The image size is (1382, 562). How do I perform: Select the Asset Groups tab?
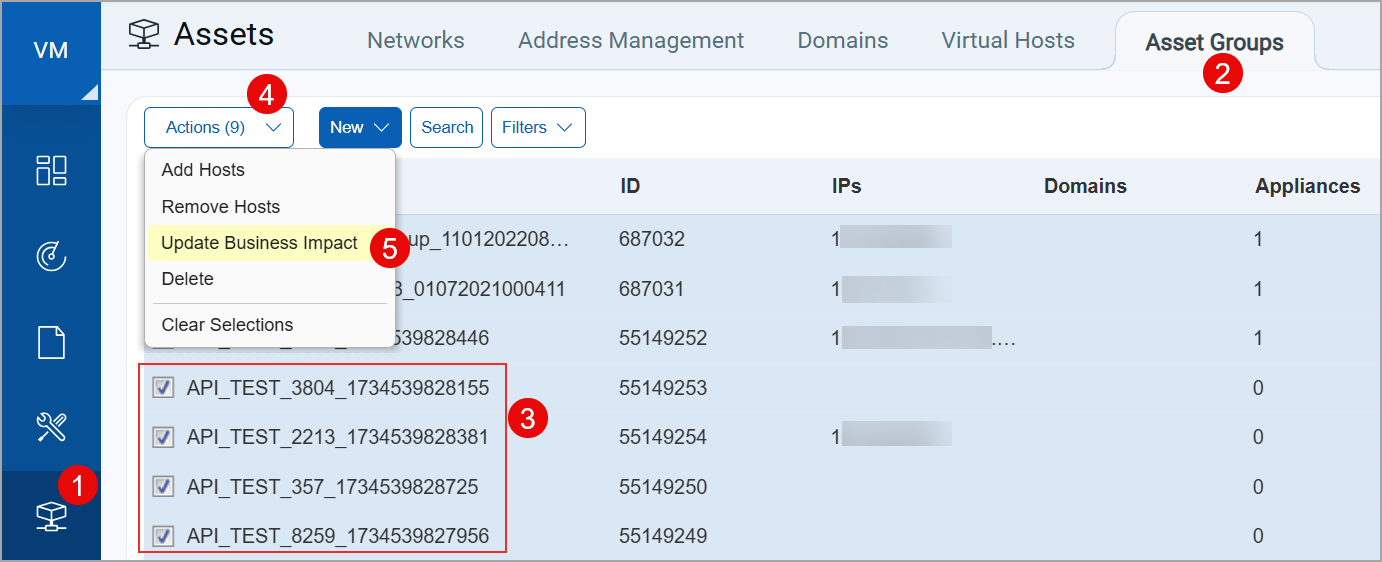pyautogui.click(x=1214, y=42)
